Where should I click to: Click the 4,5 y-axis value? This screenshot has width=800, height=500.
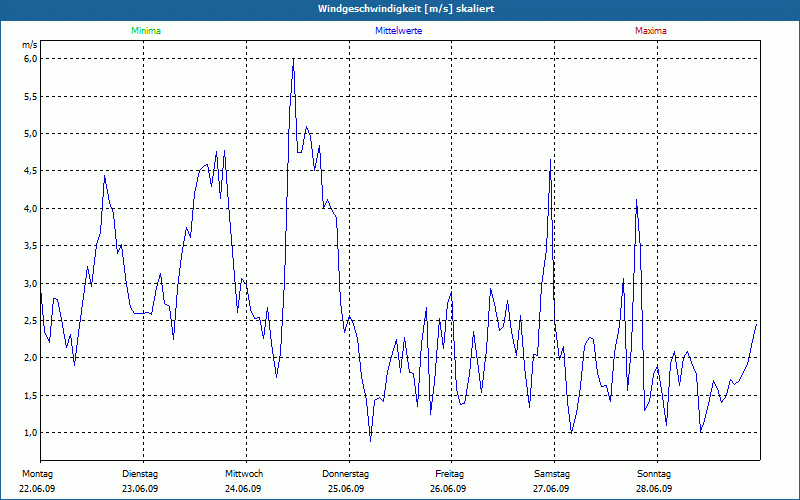coord(31,171)
